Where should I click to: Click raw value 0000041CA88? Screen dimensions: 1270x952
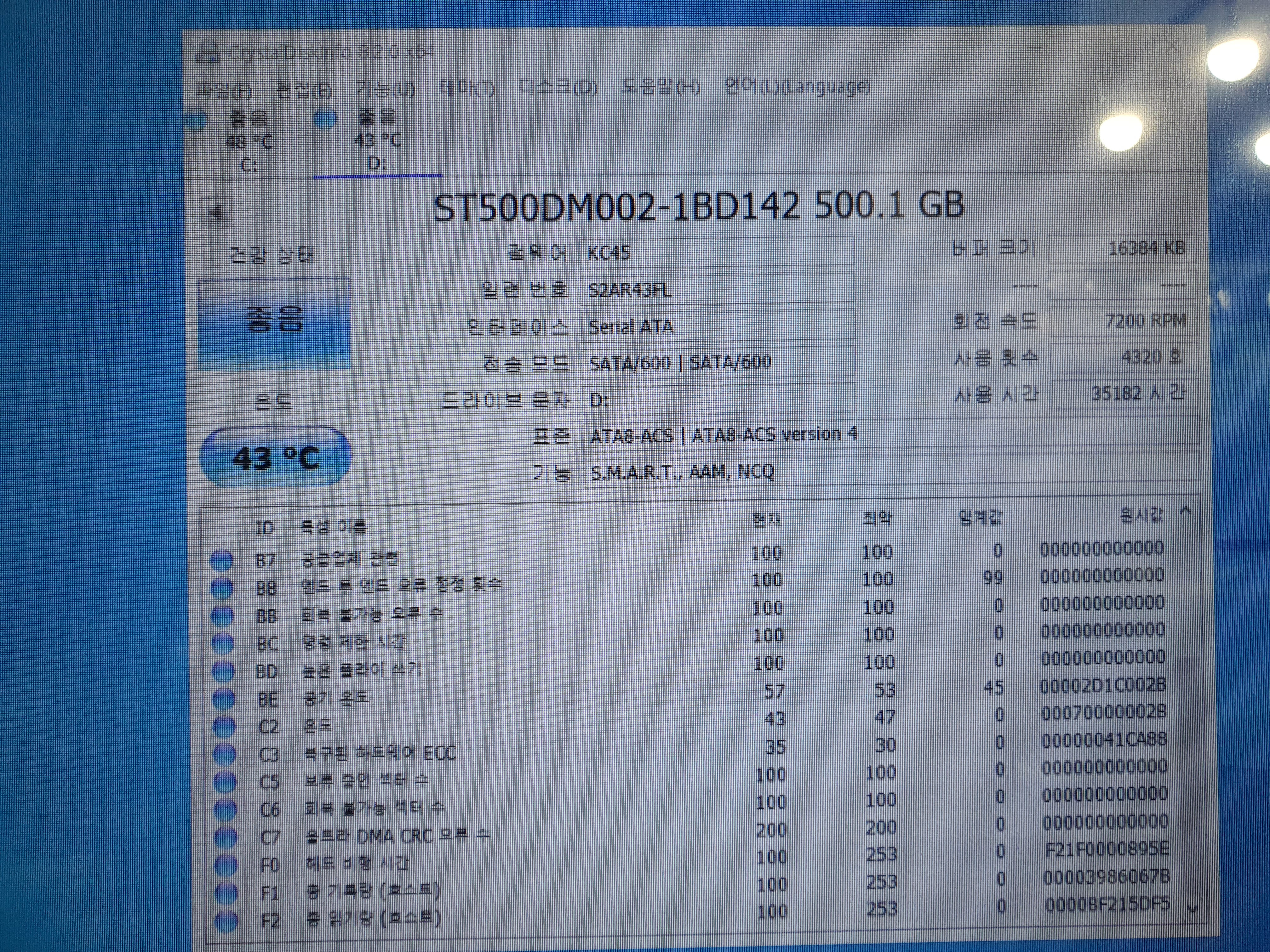tap(1104, 741)
